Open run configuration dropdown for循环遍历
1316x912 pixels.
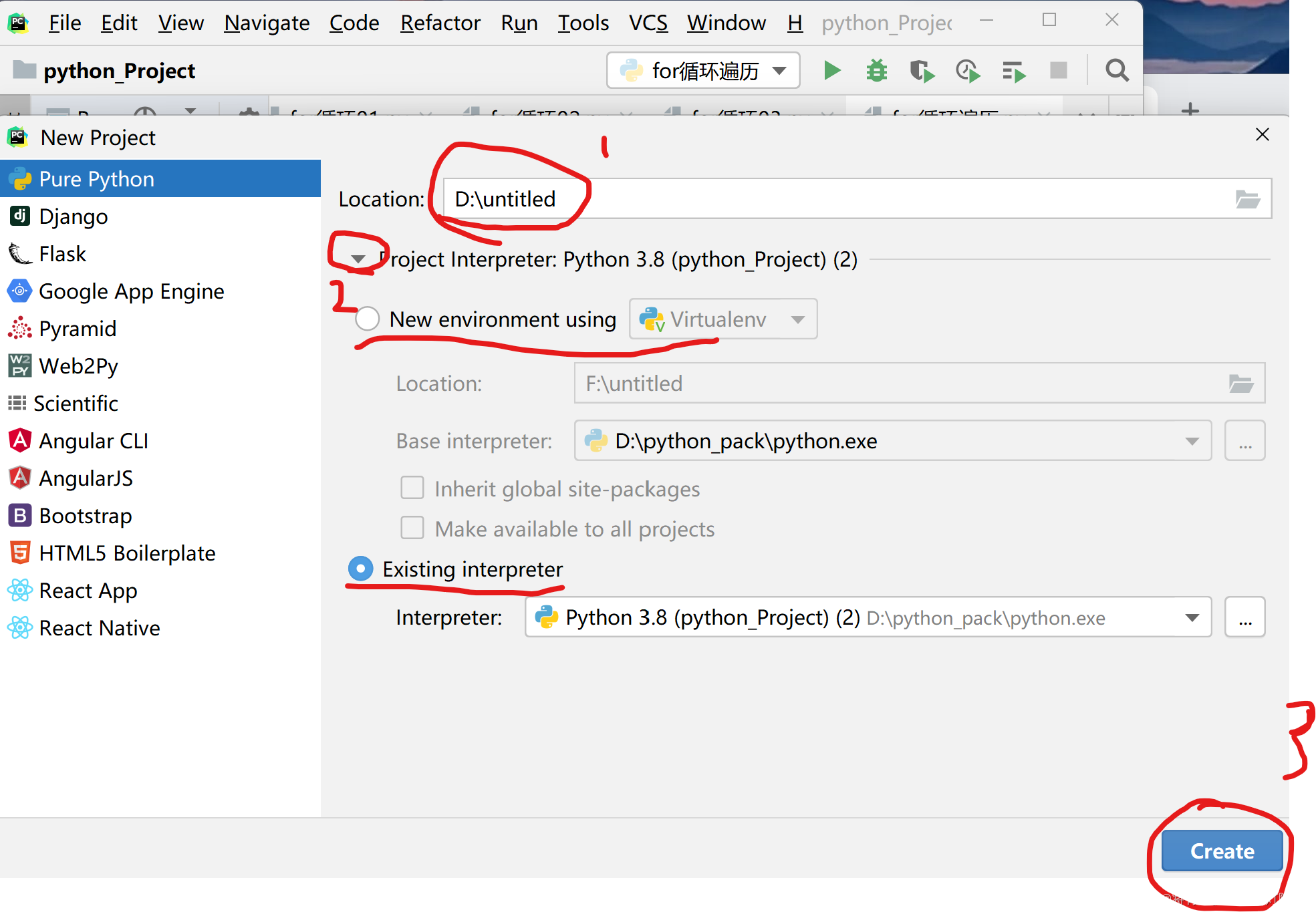click(703, 70)
